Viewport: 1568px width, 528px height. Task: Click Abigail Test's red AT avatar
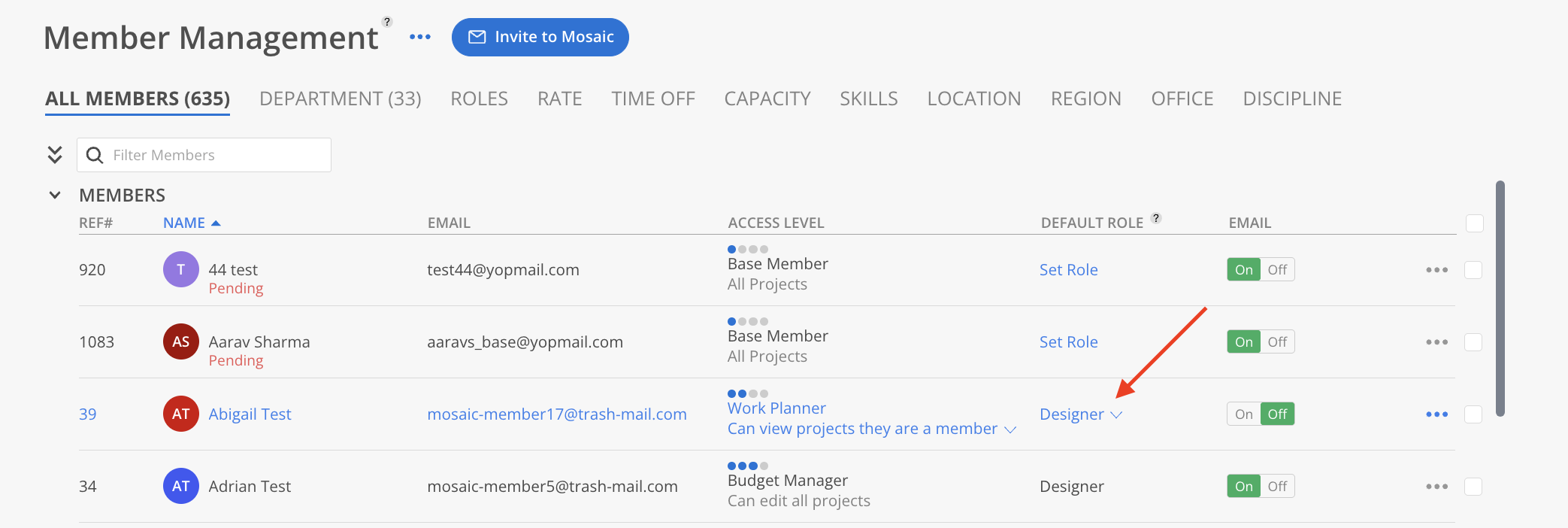coord(181,414)
